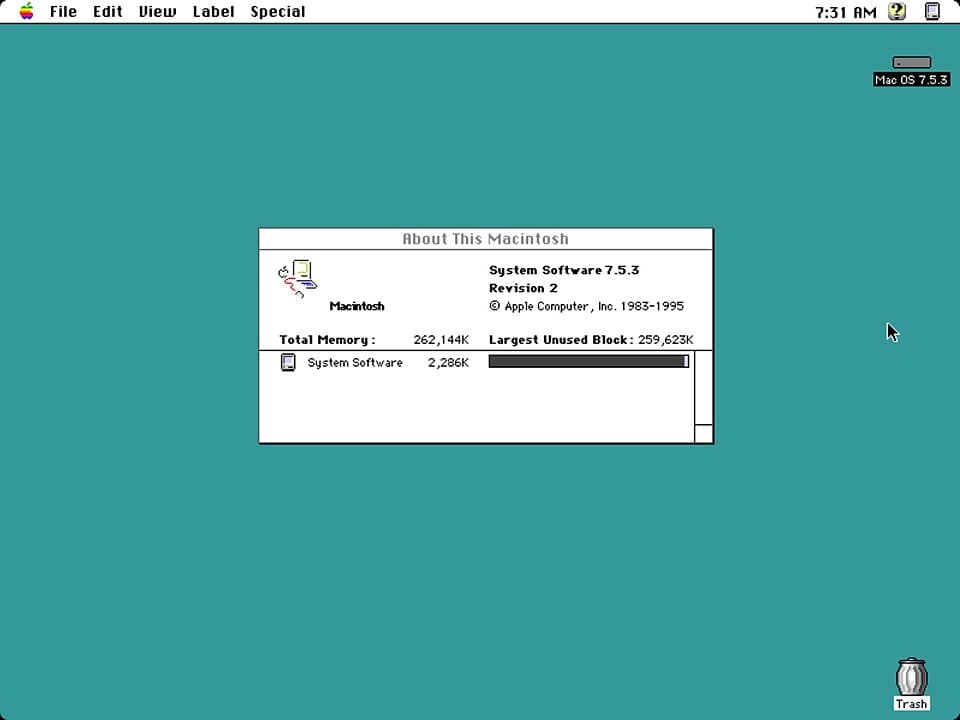Click the vertical scrollbar in About window
Viewport: 960px width, 720px height.
(x=703, y=388)
